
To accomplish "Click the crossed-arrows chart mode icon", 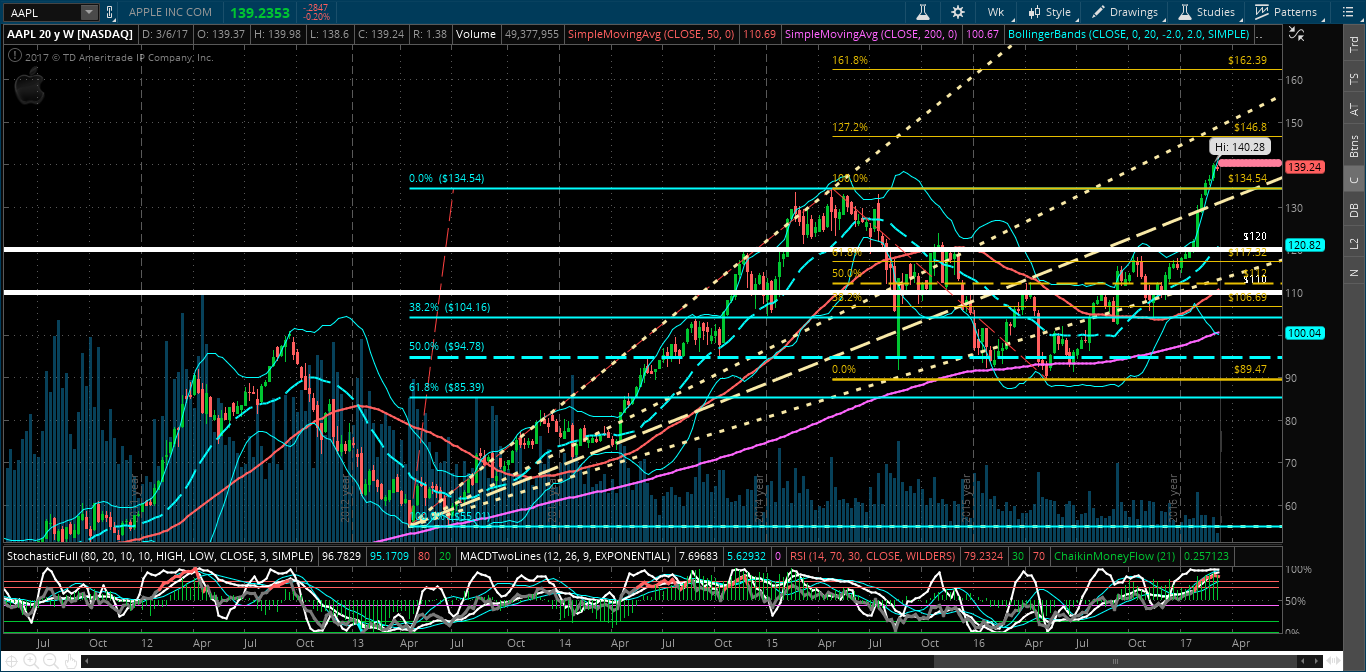I will point(1297,33).
